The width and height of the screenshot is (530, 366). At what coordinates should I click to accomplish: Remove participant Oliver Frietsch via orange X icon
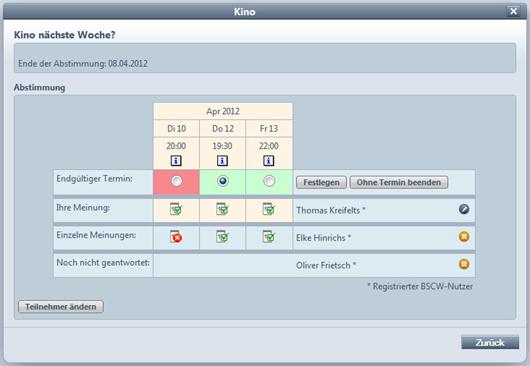pyautogui.click(x=464, y=264)
